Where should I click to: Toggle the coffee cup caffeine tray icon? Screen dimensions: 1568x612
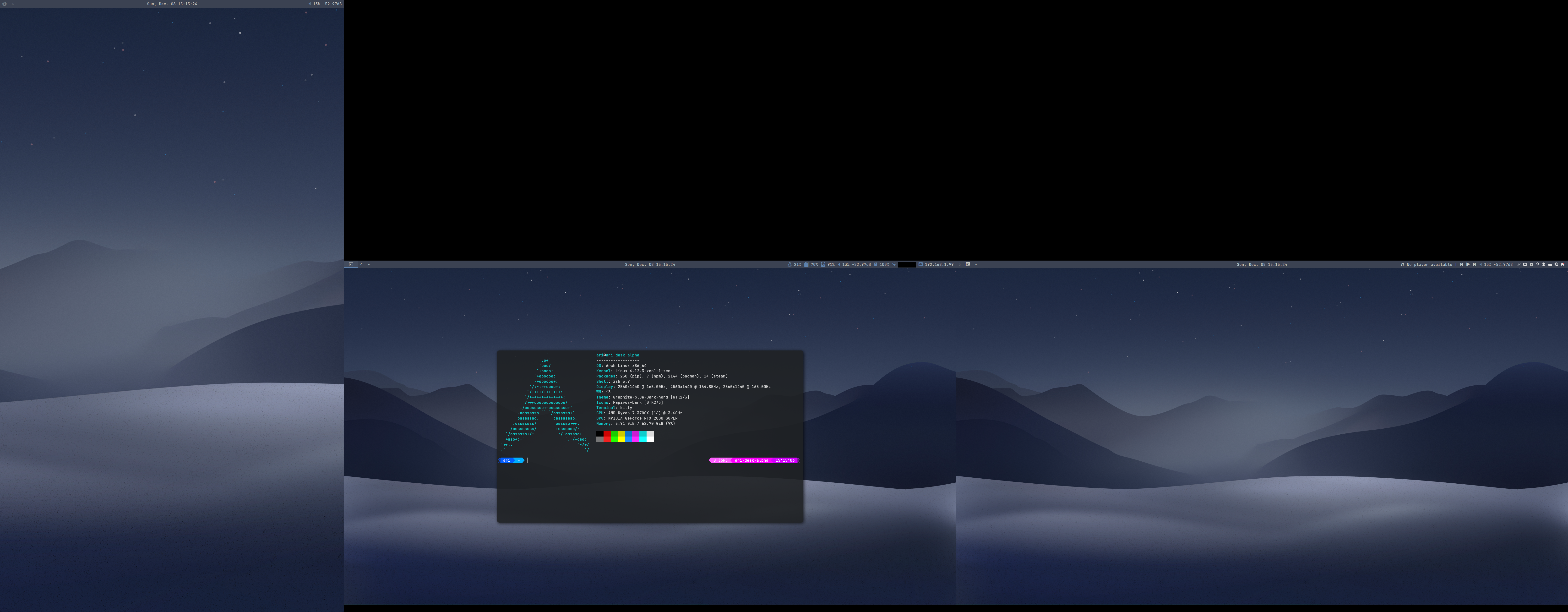coord(1550,265)
